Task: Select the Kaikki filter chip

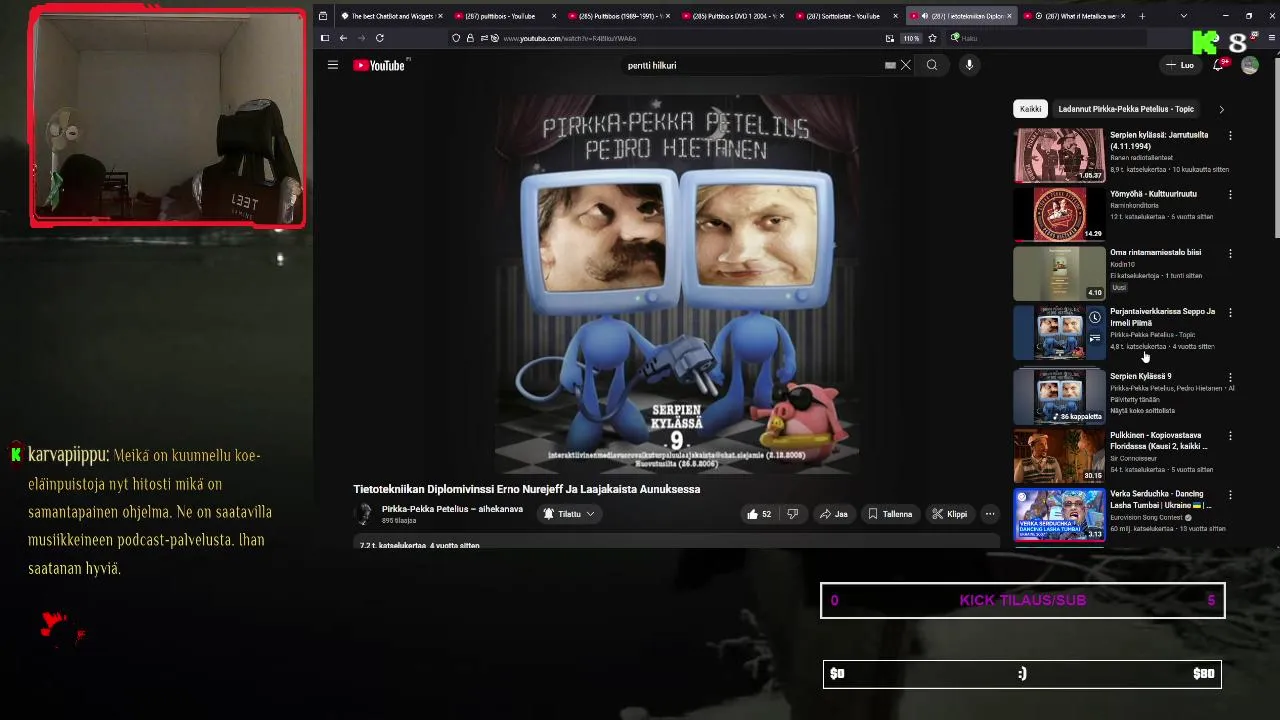Action: point(1031,109)
